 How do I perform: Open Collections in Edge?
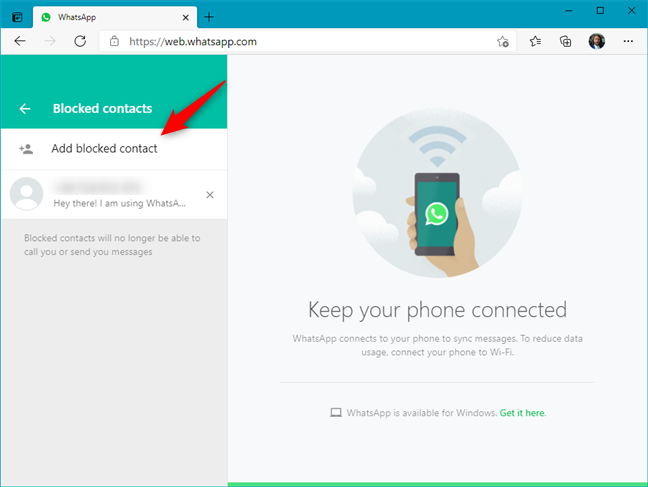[565, 41]
